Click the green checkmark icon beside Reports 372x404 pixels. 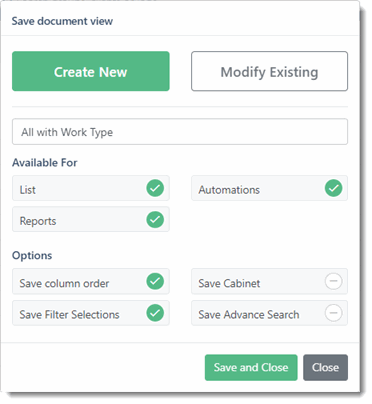tap(155, 220)
